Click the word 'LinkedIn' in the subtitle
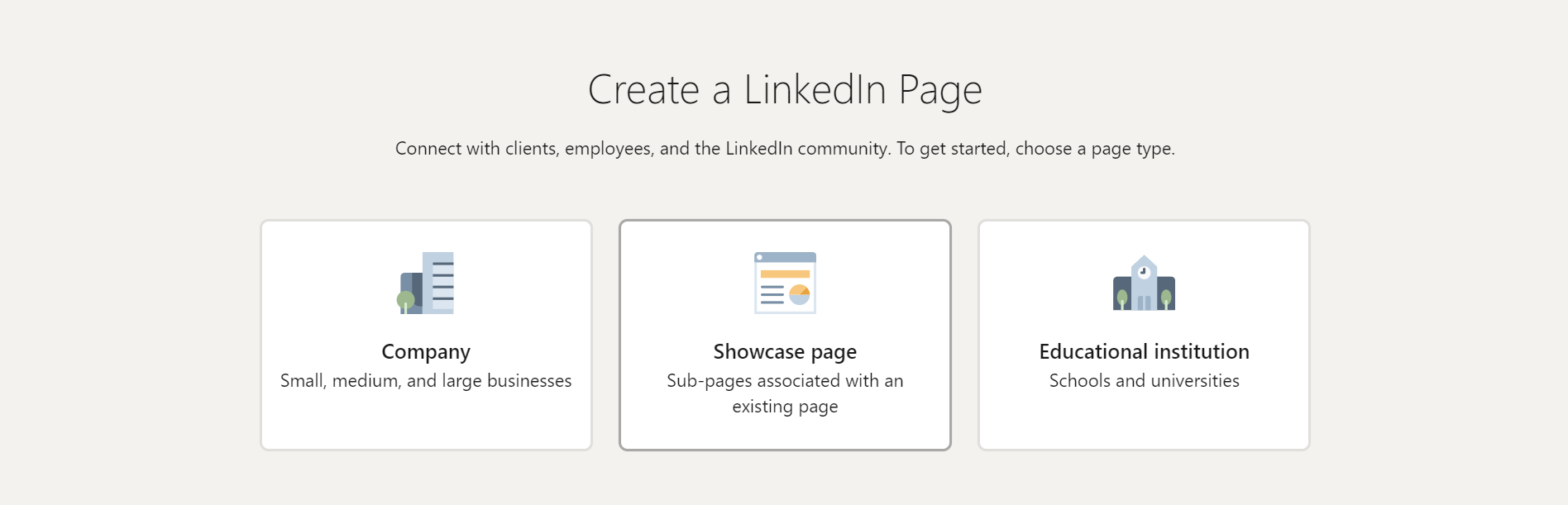 point(759,149)
